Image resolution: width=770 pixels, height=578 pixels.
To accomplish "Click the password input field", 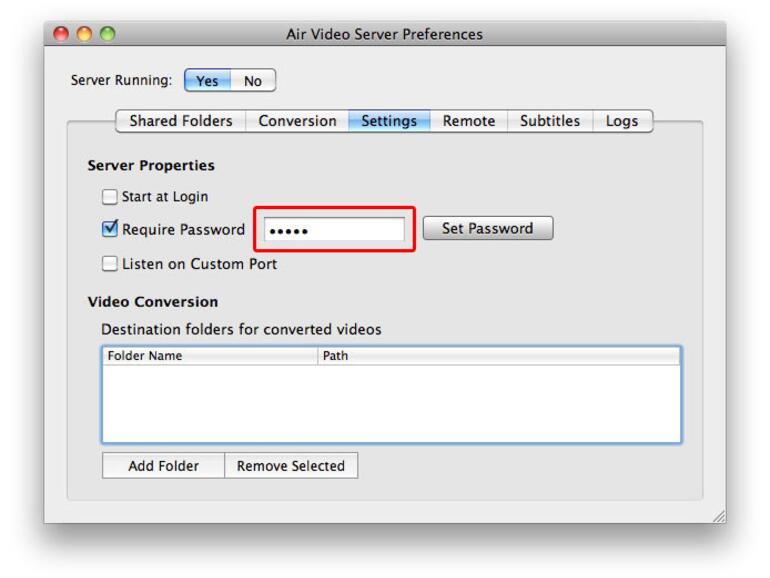I will 334,230.
